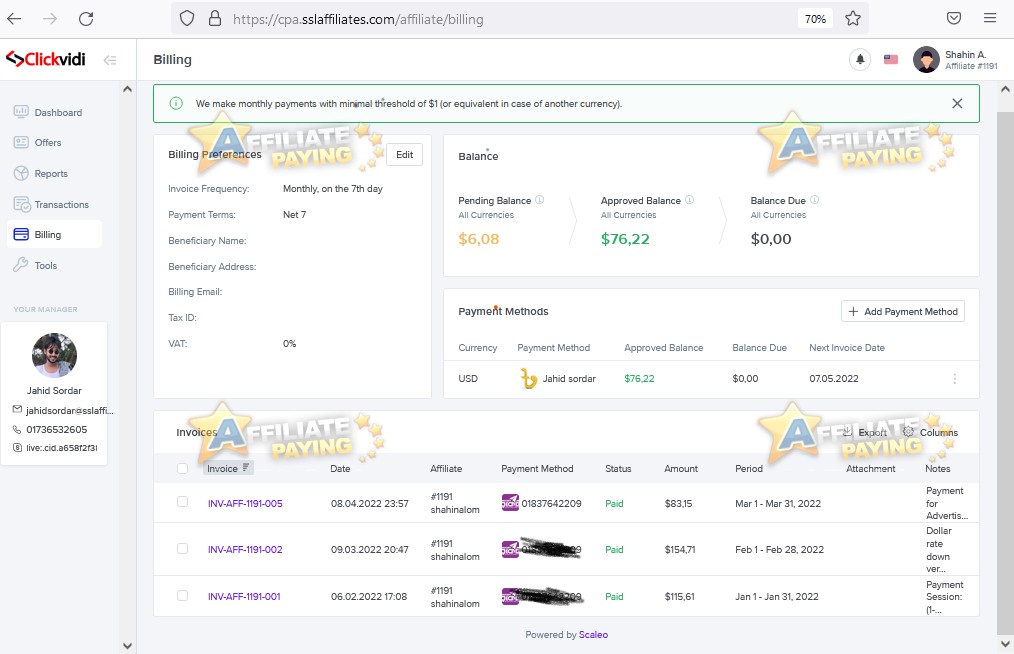This screenshot has width=1014, height=654.
Task: Open Transactions in the sidebar
Action: coord(55,204)
